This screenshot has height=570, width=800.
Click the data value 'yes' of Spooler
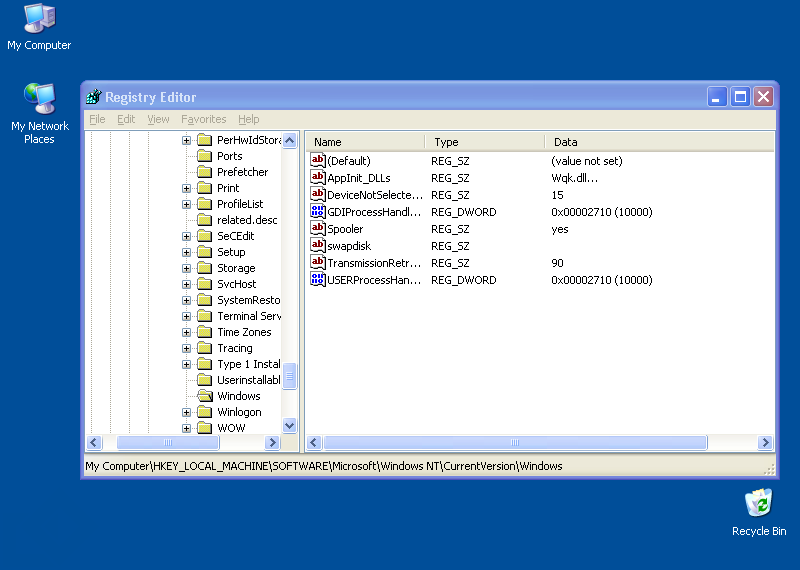(x=560, y=229)
